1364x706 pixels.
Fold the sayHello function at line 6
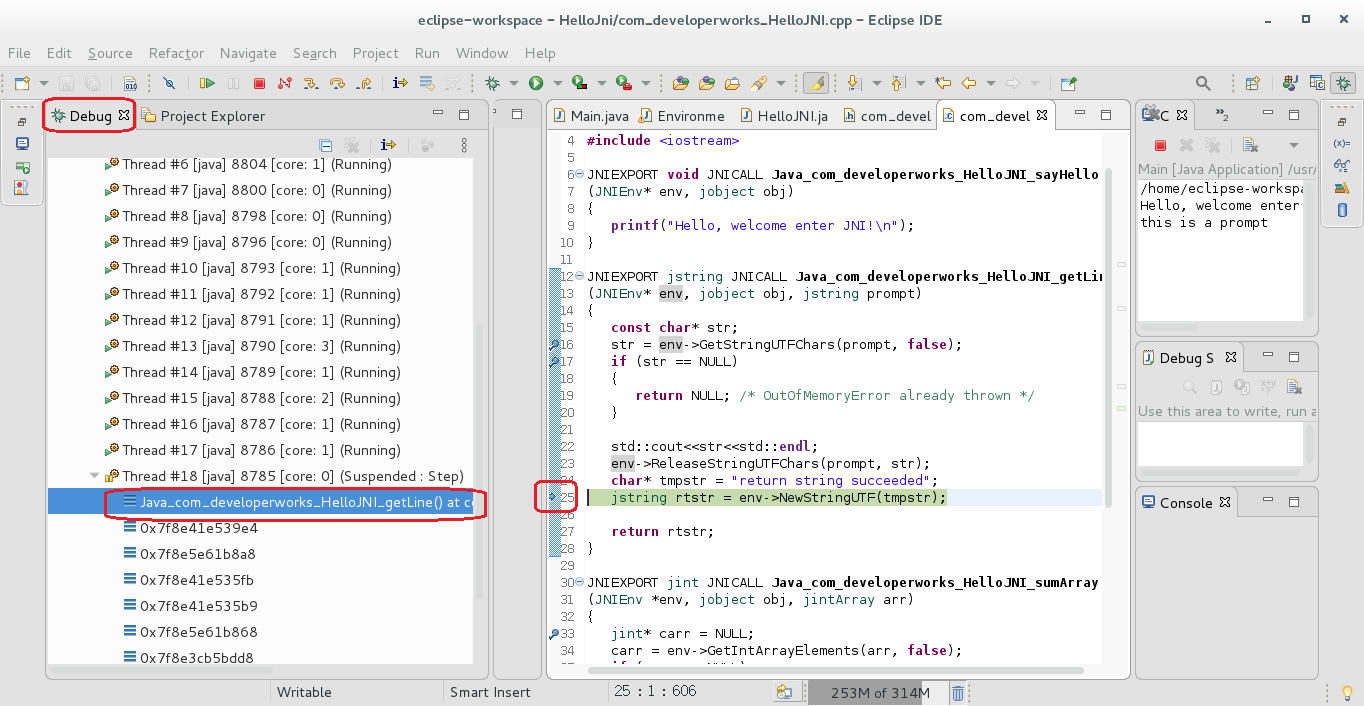tap(581, 174)
